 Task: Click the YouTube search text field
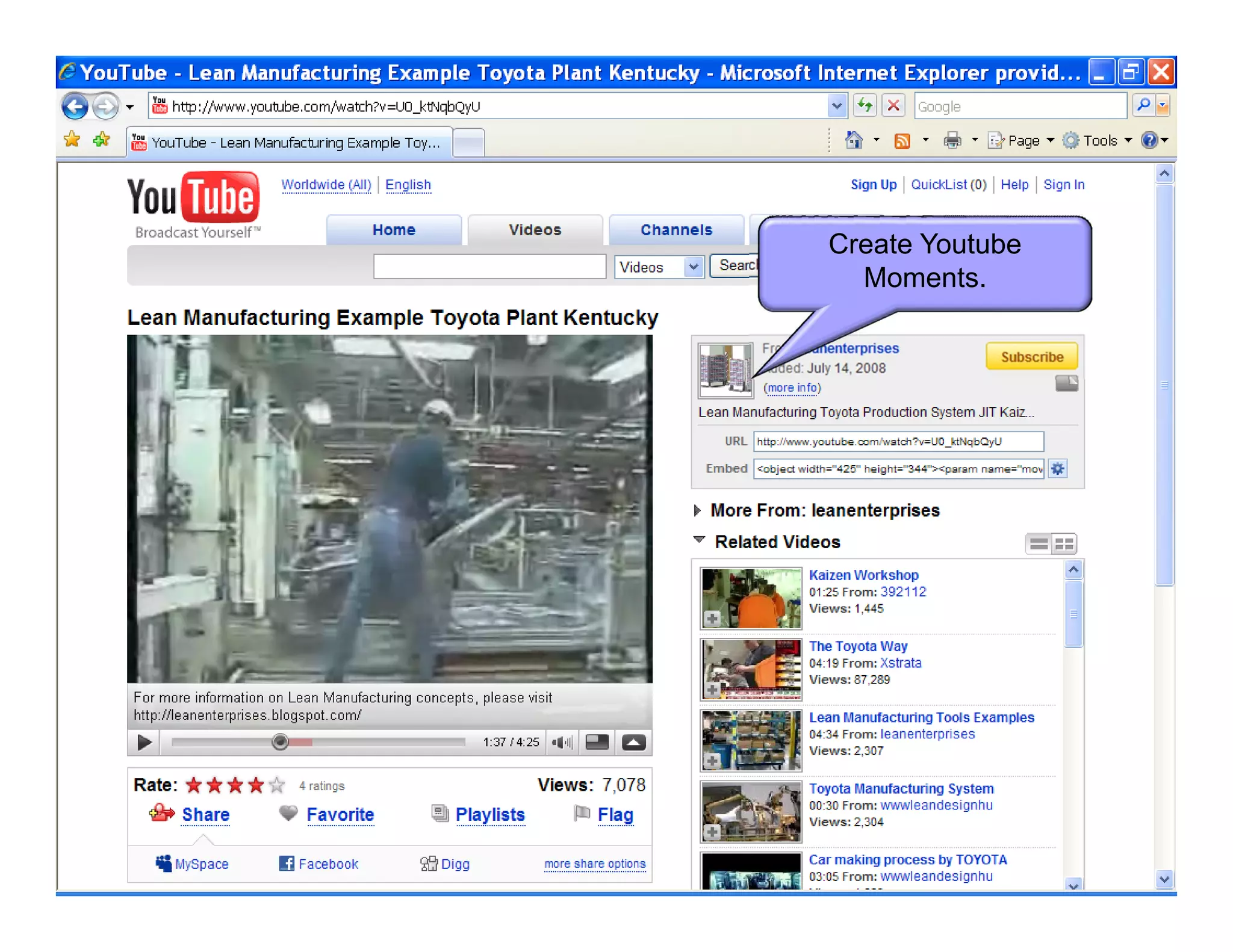click(489, 266)
